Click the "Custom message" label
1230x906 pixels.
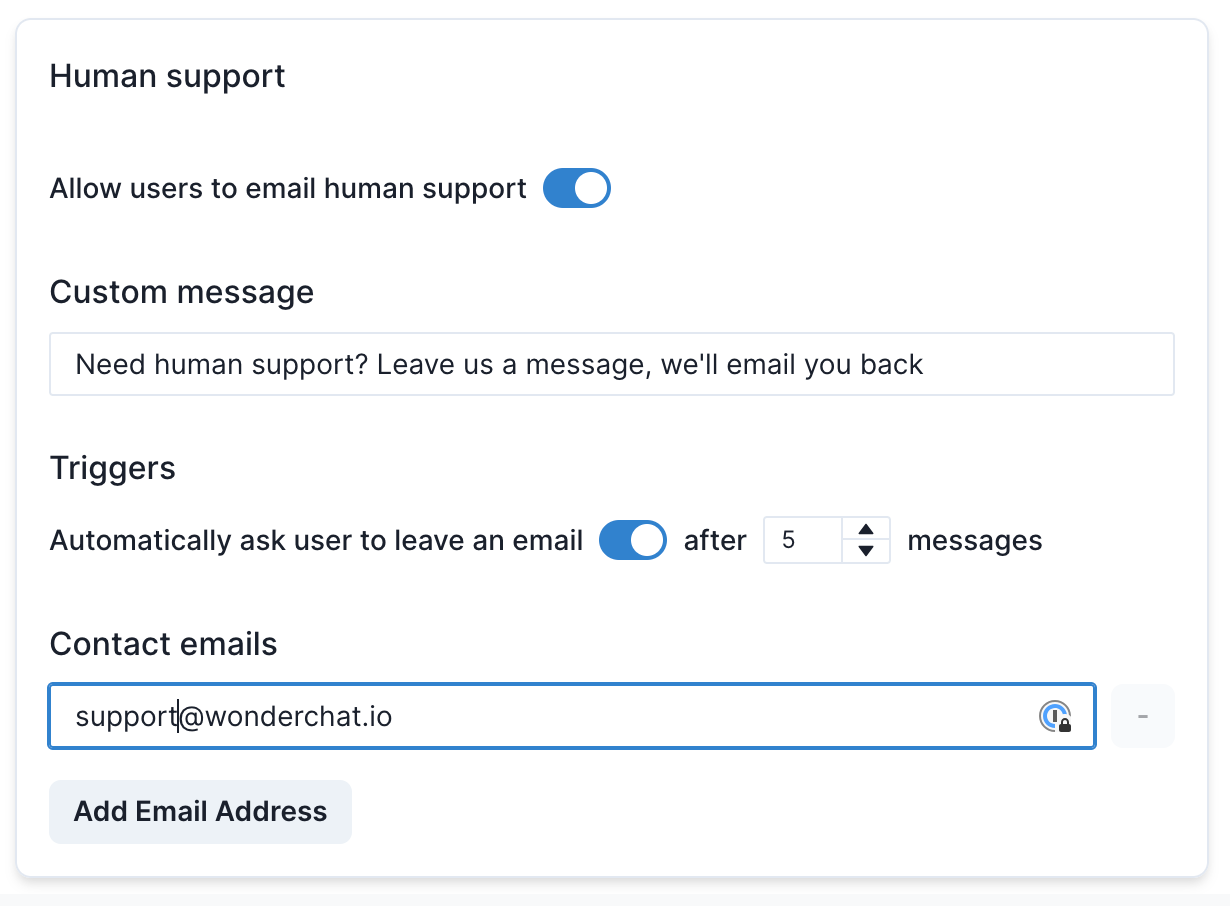point(181,292)
